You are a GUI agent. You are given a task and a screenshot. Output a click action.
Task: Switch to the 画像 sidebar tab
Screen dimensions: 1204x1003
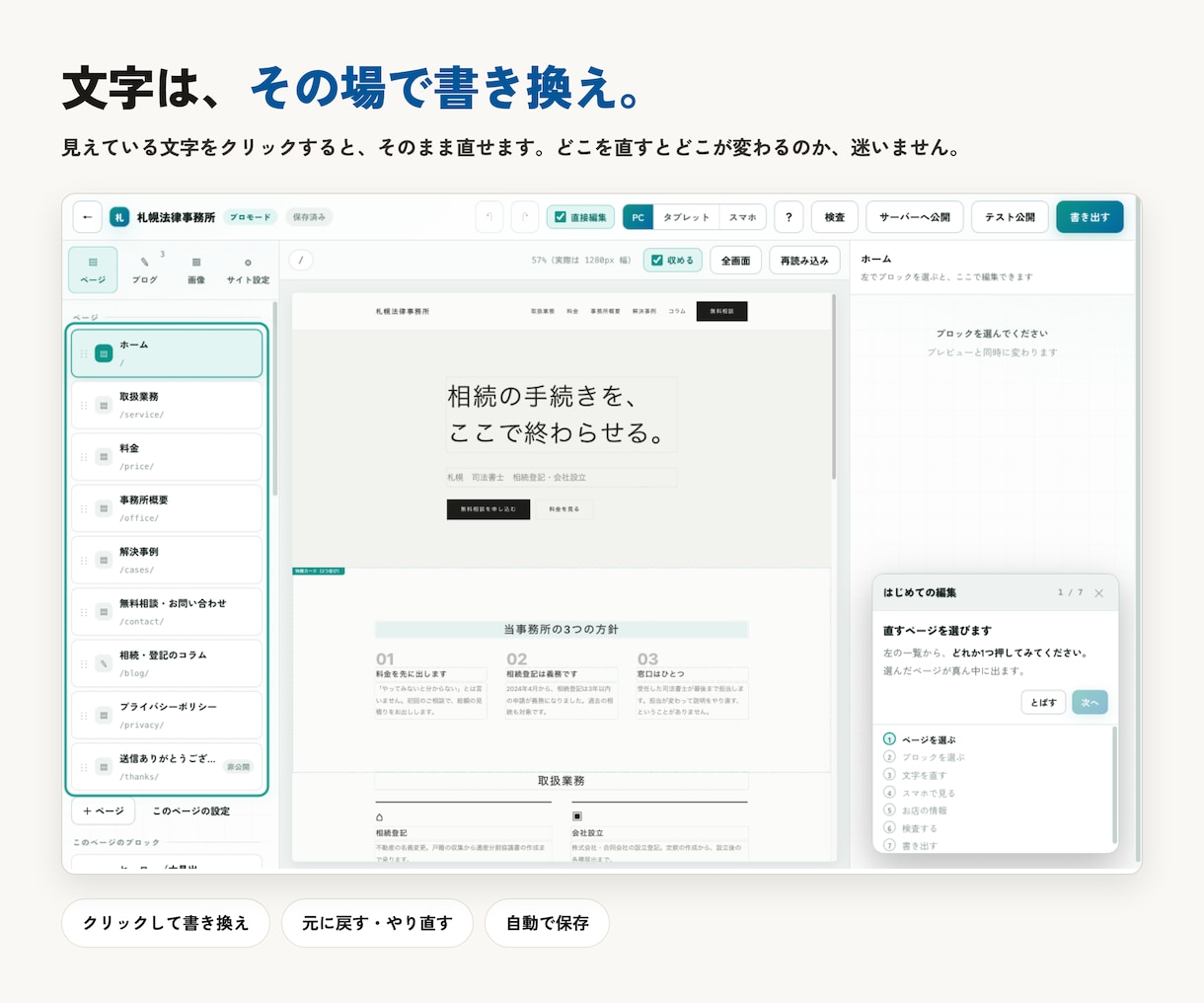pyautogui.click(x=196, y=270)
